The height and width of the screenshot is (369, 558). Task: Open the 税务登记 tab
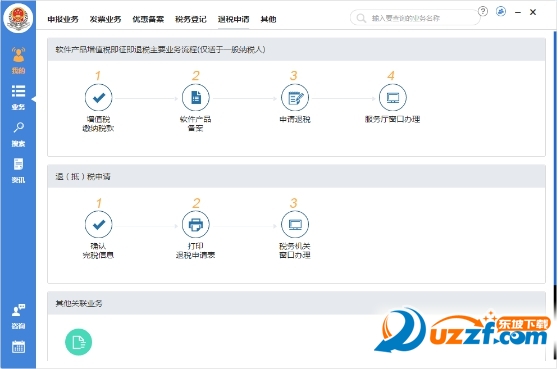click(x=191, y=19)
